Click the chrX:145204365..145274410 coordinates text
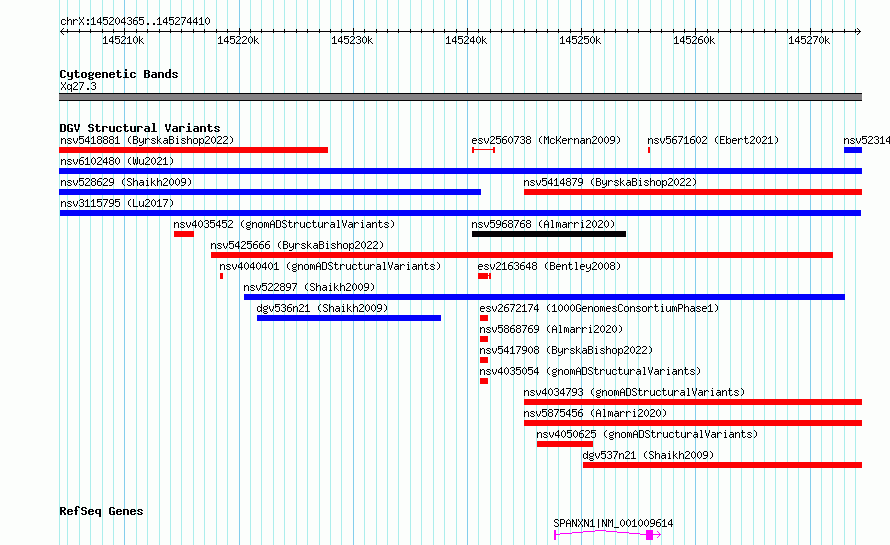 [135, 22]
